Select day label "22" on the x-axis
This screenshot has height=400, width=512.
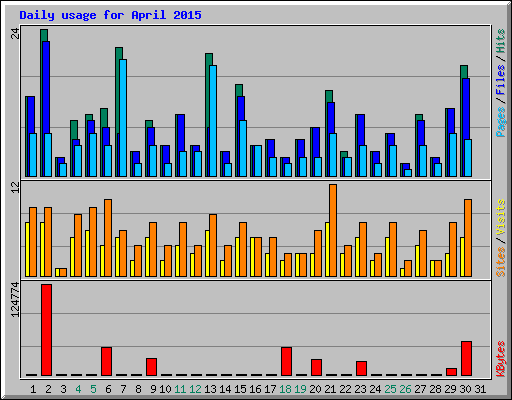coord(345,389)
